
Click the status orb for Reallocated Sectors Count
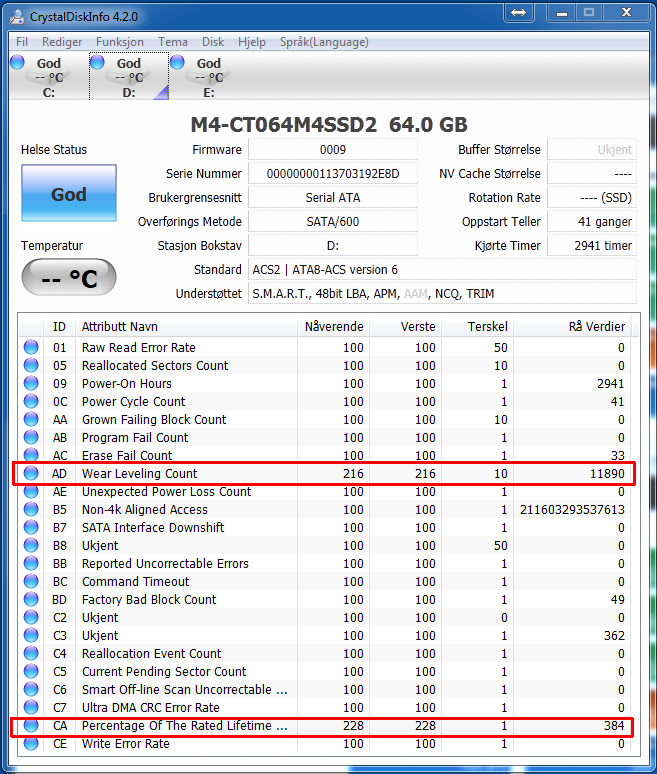31,365
